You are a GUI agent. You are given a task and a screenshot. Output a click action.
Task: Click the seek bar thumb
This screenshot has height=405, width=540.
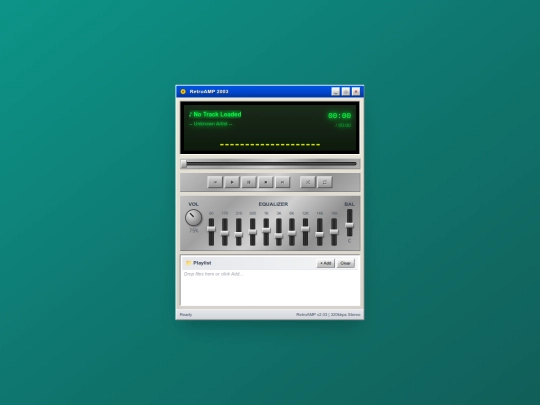184,164
